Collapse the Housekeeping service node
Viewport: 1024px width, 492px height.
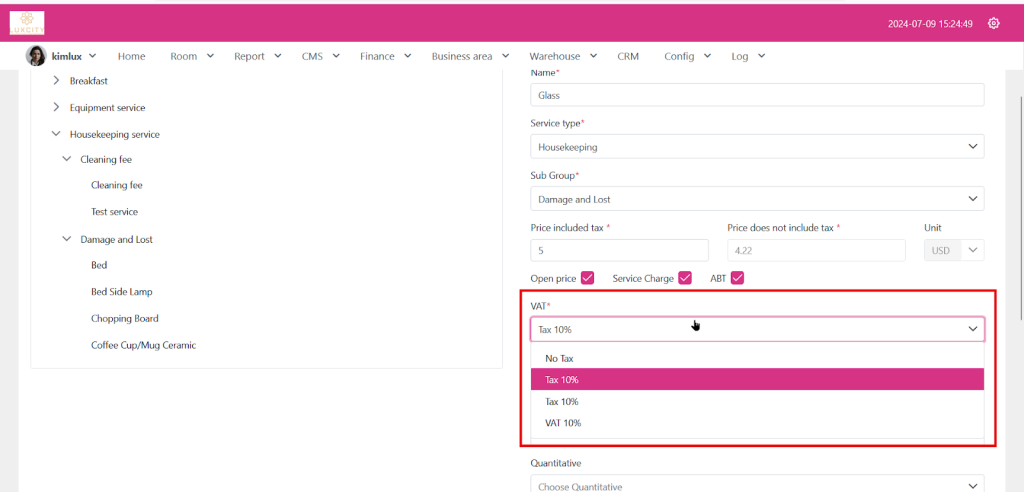point(57,134)
